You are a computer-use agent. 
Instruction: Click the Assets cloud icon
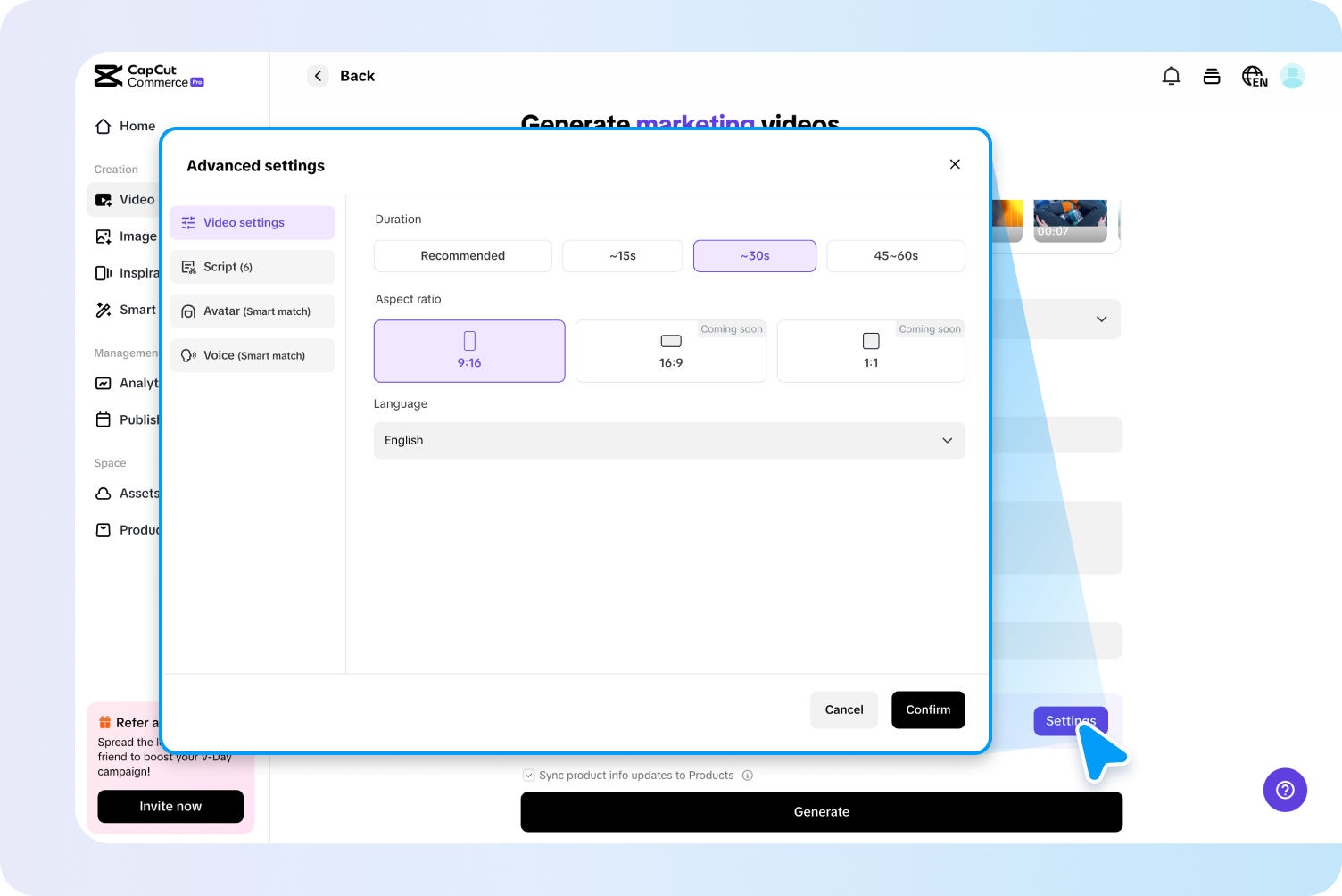click(104, 494)
